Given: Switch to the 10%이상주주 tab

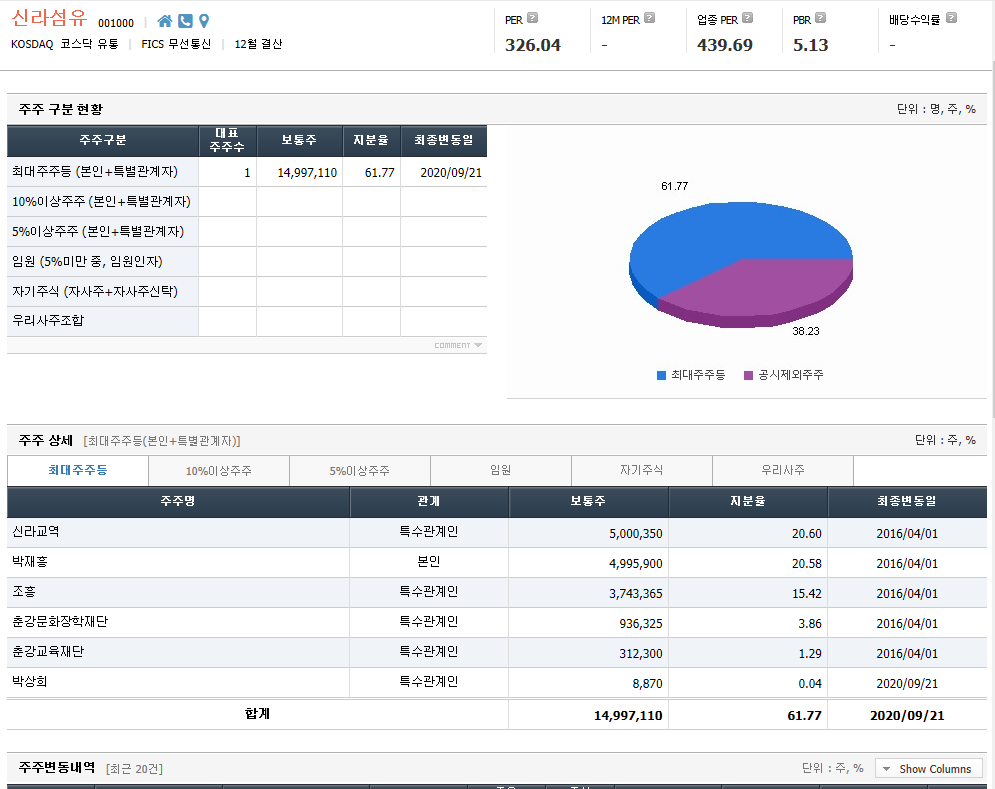Looking at the screenshot, I should click(219, 470).
